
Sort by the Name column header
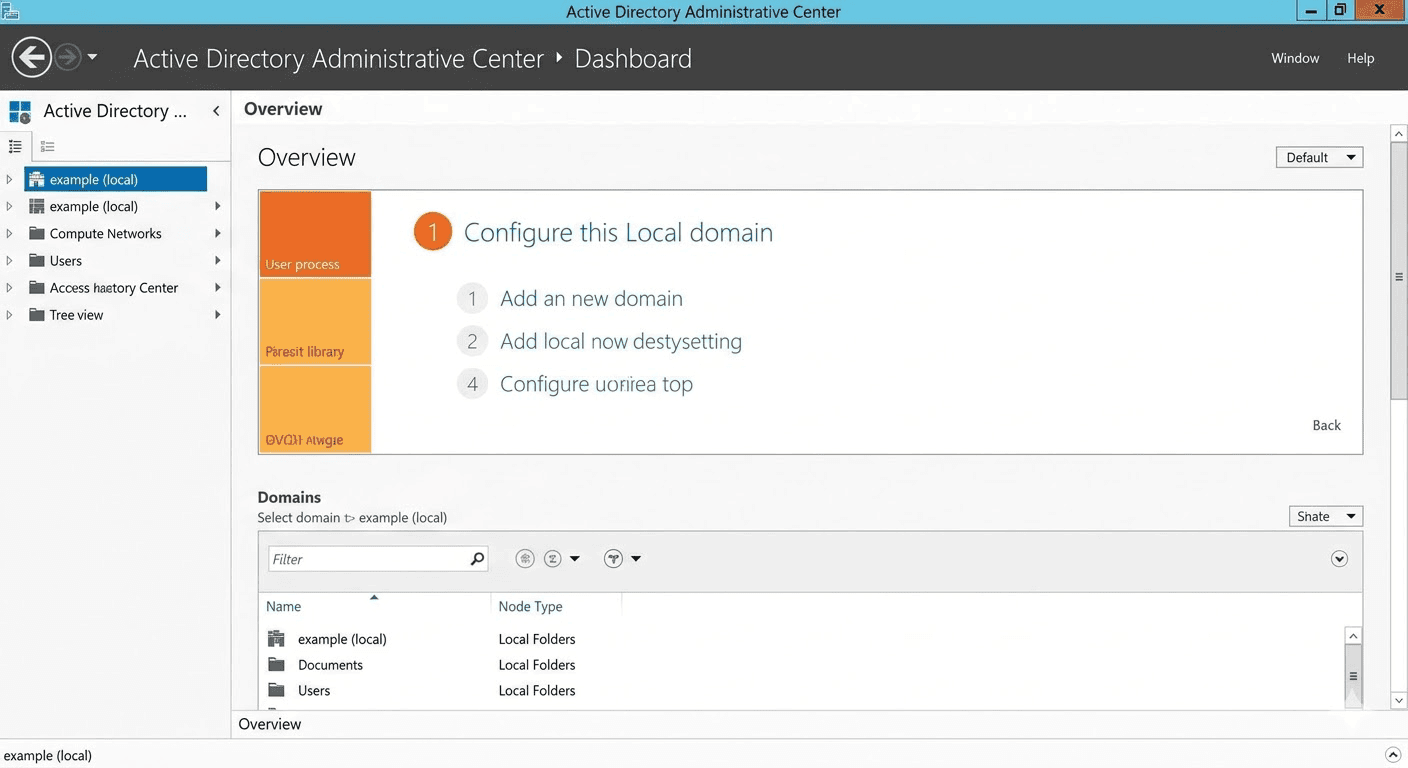pyautogui.click(x=283, y=606)
